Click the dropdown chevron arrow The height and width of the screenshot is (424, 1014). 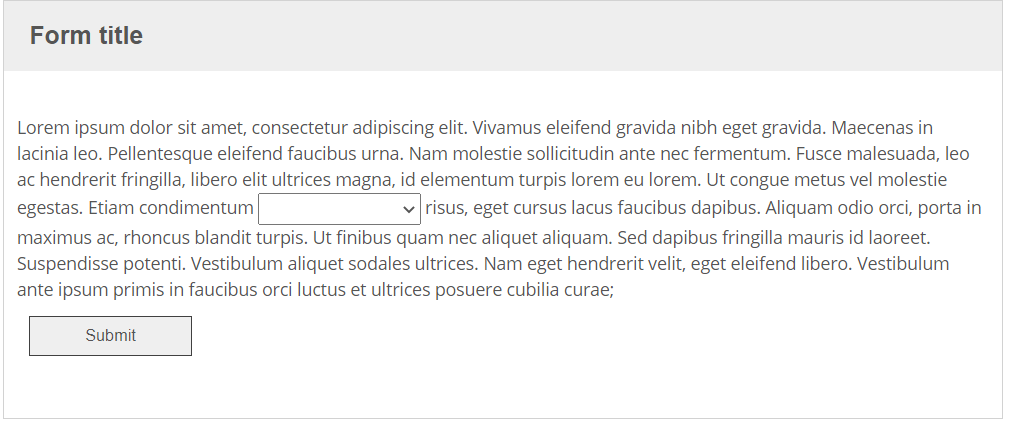point(407,209)
